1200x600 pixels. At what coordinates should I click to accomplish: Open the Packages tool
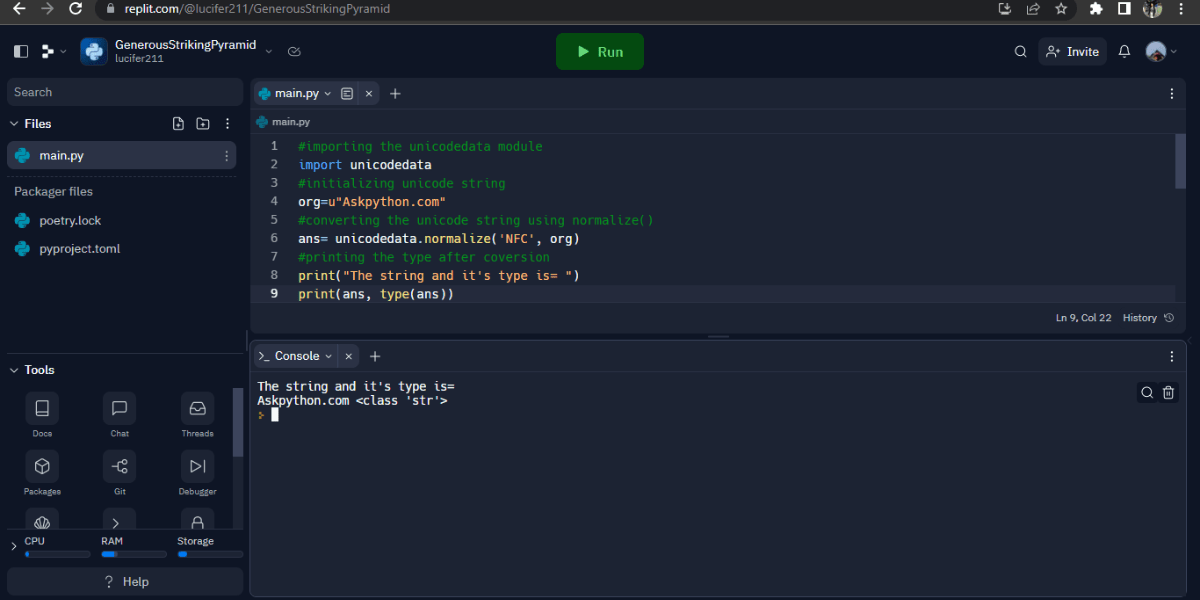[x=42, y=474]
